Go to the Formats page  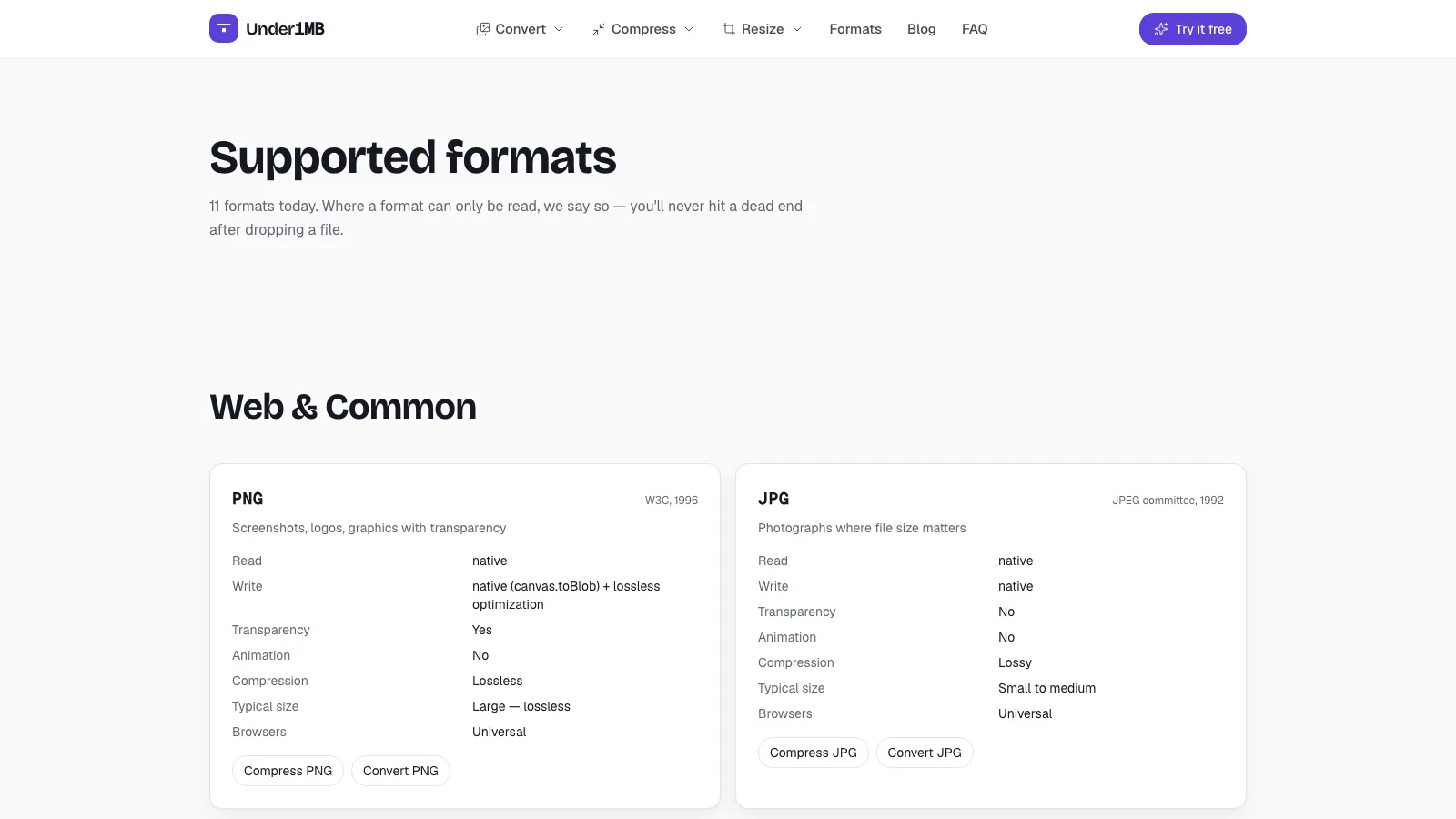(855, 29)
